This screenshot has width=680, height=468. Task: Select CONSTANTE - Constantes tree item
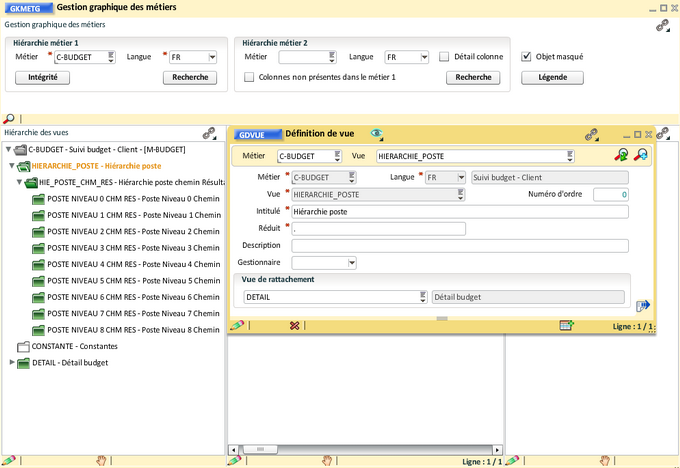[x=75, y=346]
